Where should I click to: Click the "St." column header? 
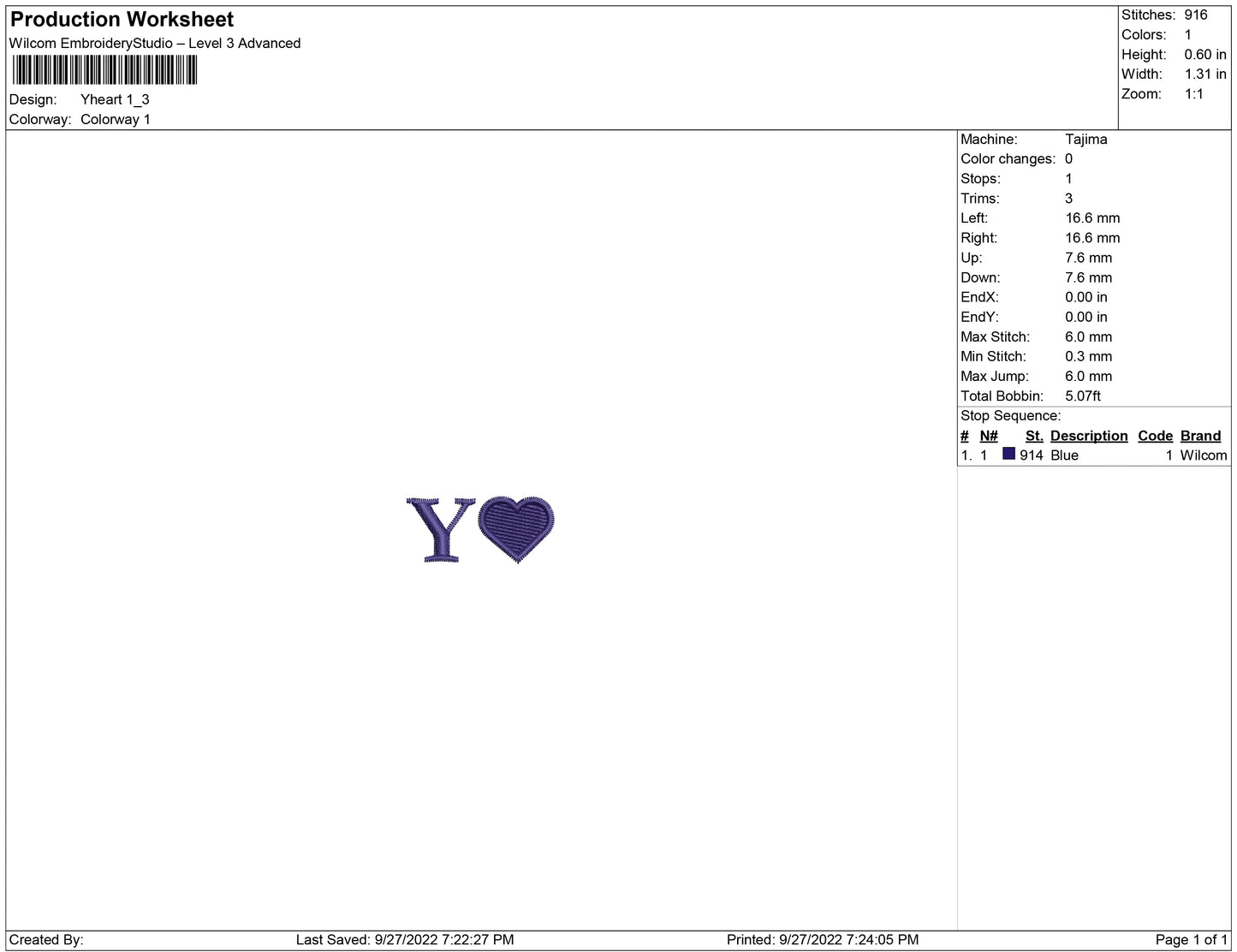tap(1034, 436)
